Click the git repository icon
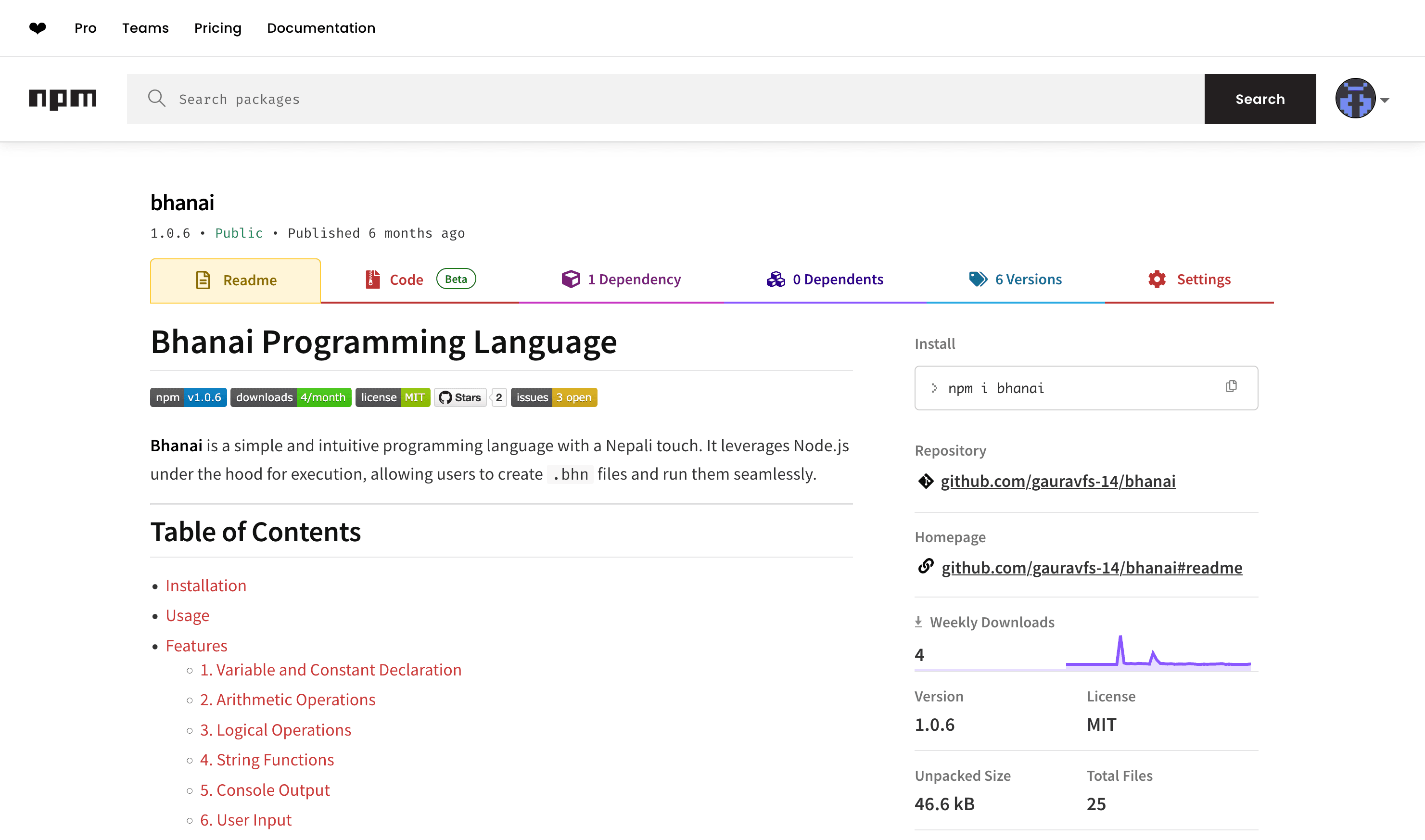1425x840 pixels. click(926, 481)
